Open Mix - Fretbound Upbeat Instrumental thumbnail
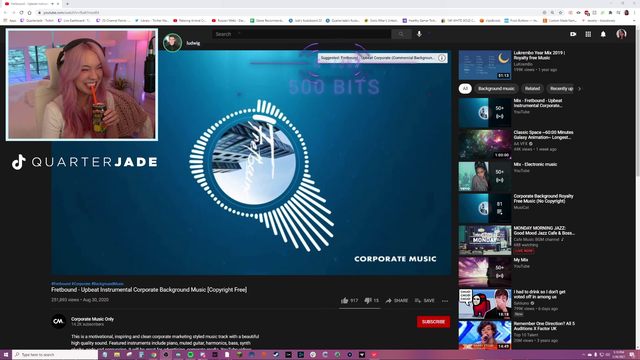 [484, 113]
